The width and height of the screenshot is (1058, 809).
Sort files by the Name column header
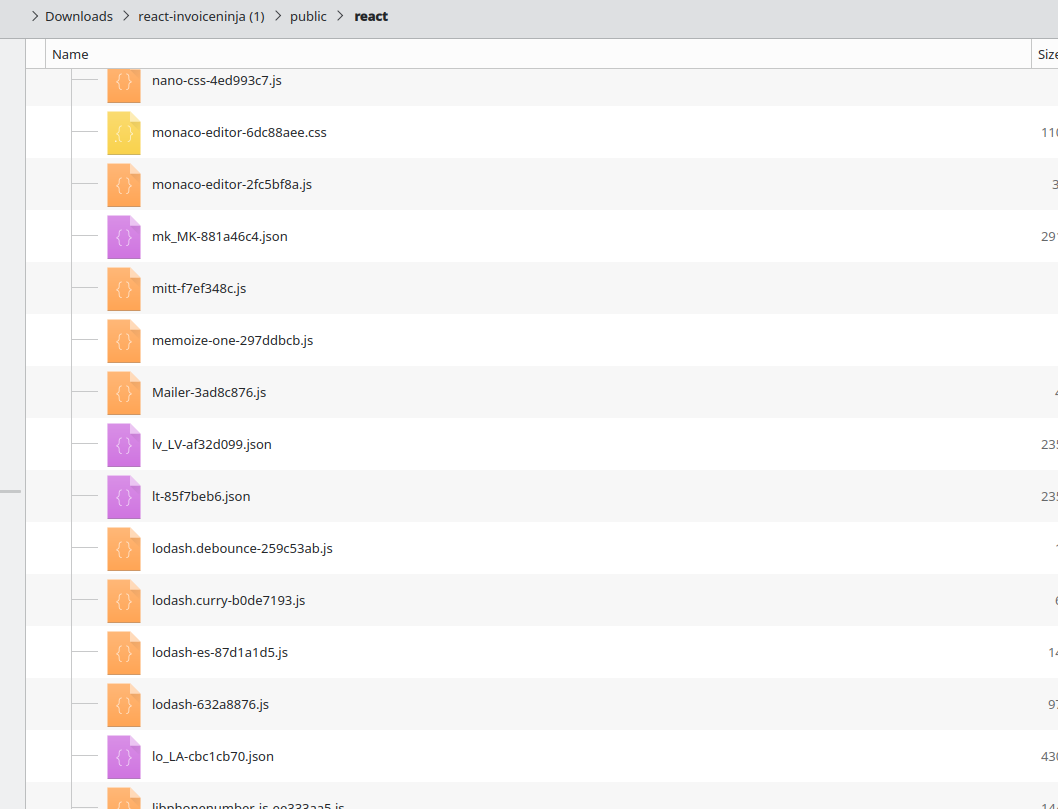[538, 54]
